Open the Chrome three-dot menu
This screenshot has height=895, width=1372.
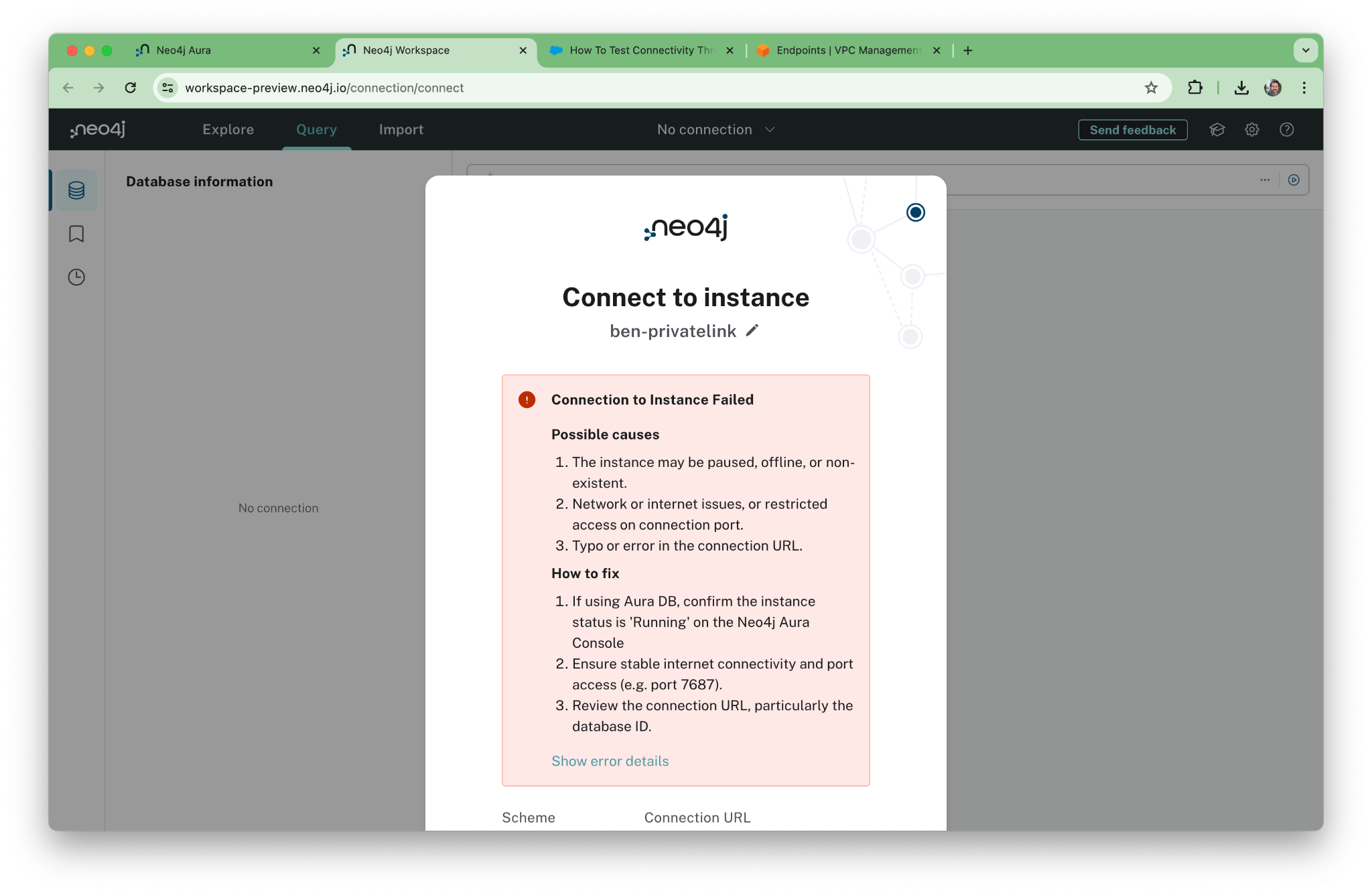pyautogui.click(x=1304, y=88)
